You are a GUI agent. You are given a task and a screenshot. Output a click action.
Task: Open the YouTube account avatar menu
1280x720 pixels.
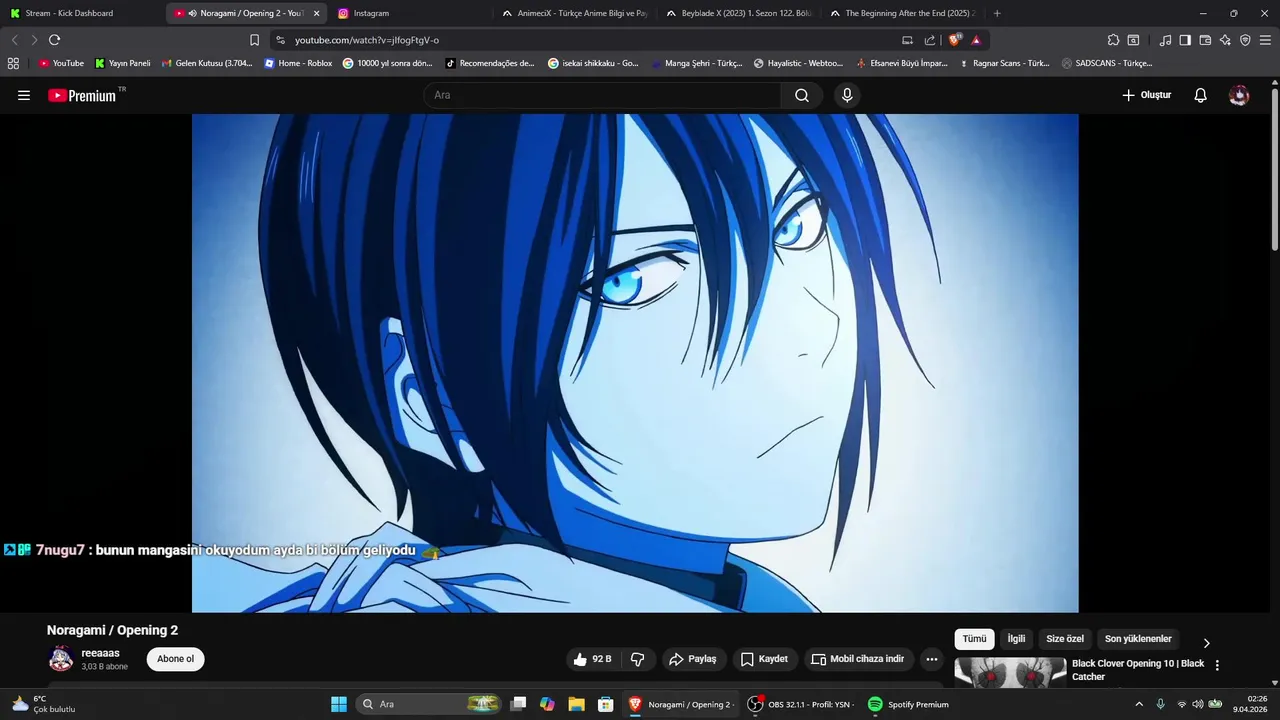[x=1239, y=95]
